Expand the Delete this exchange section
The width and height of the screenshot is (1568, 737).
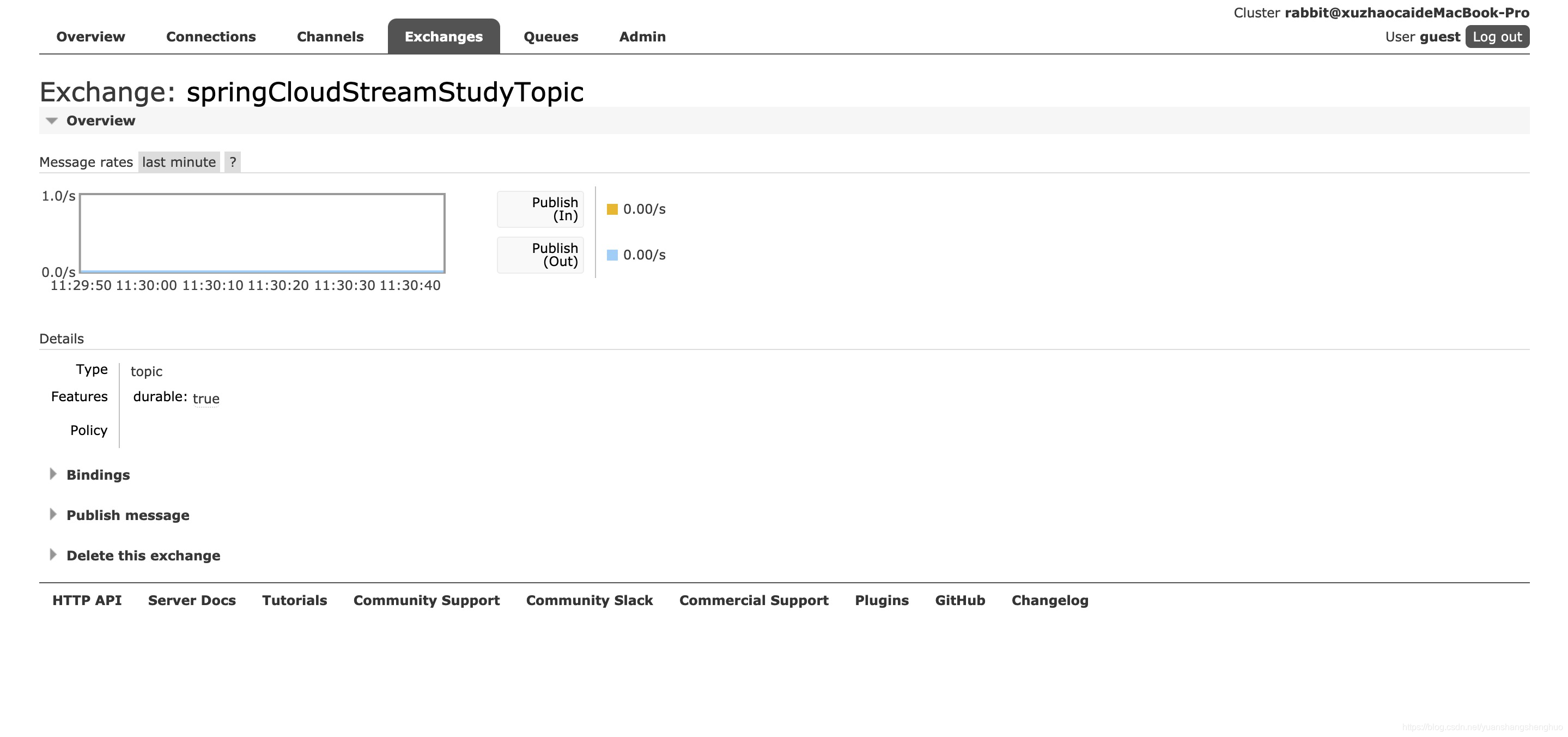[143, 555]
